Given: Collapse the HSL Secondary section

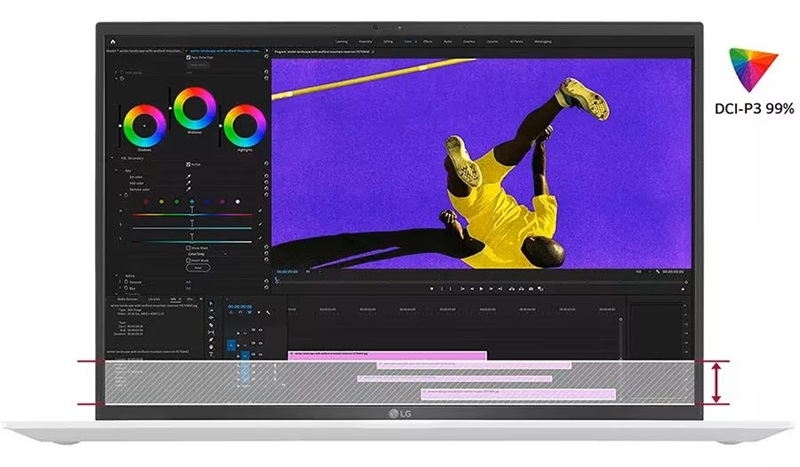Looking at the screenshot, I should [112, 158].
